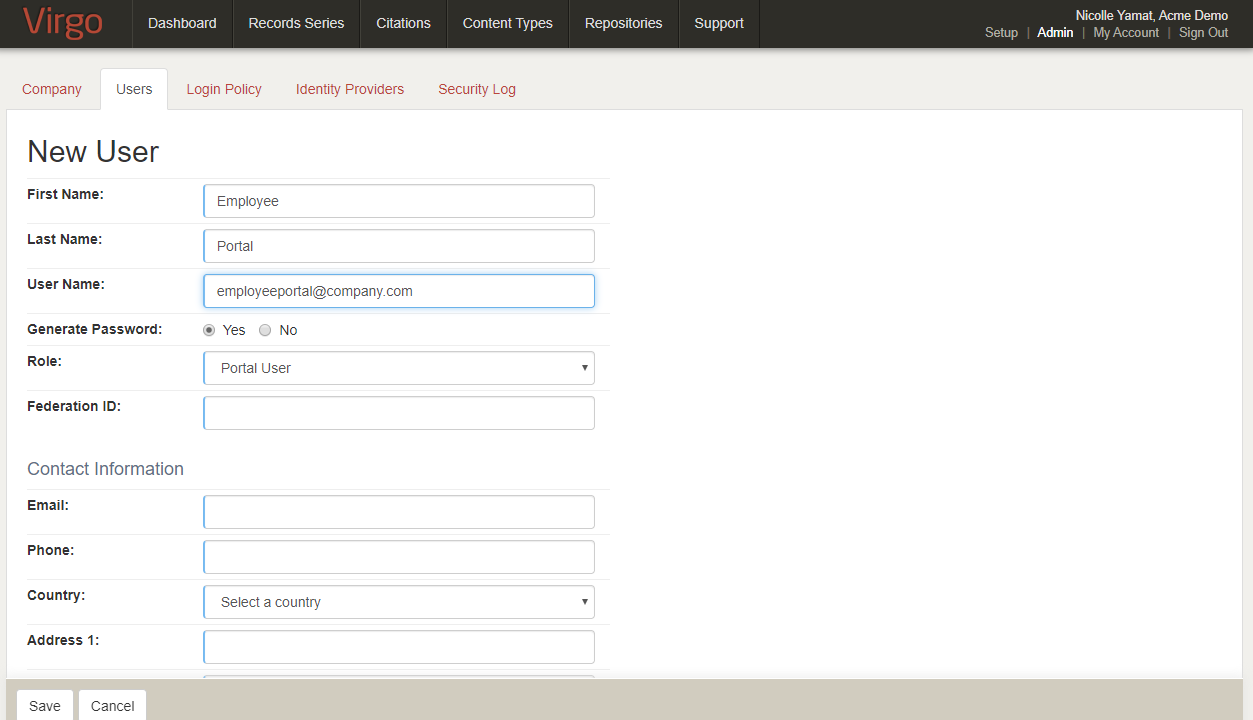
Task: Open the Role dropdown showing Portal User
Action: click(x=398, y=368)
